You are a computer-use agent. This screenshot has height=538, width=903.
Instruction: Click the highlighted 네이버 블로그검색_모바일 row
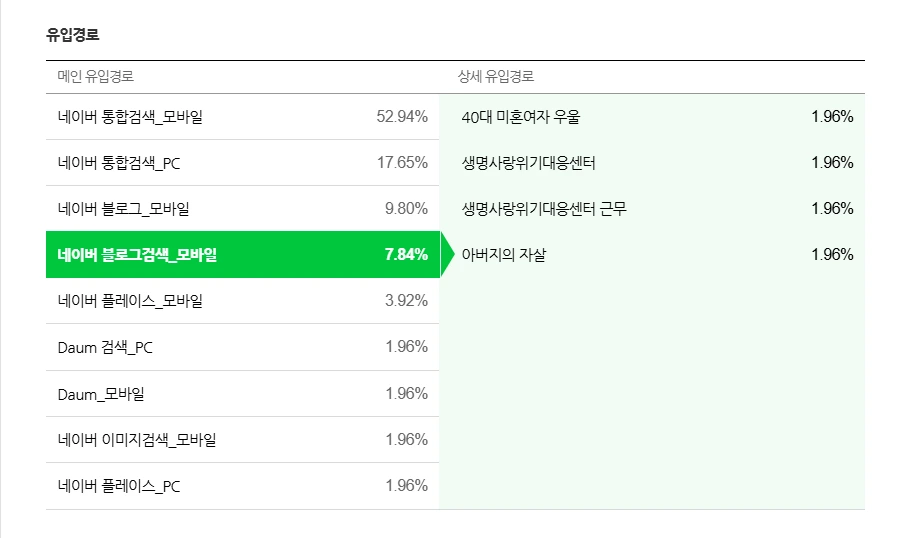click(x=242, y=255)
